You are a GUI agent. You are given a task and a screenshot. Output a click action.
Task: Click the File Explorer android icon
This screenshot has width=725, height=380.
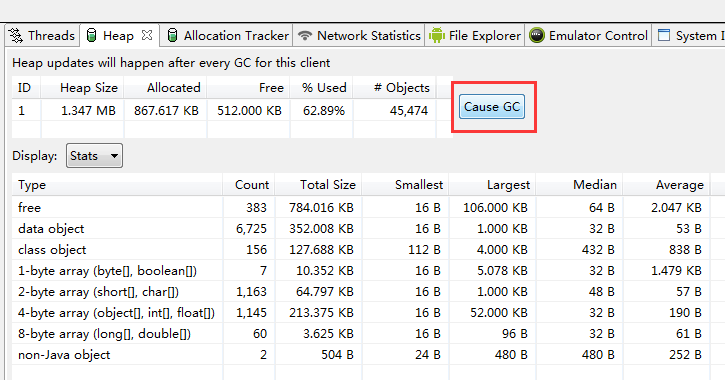[x=436, y=36]
